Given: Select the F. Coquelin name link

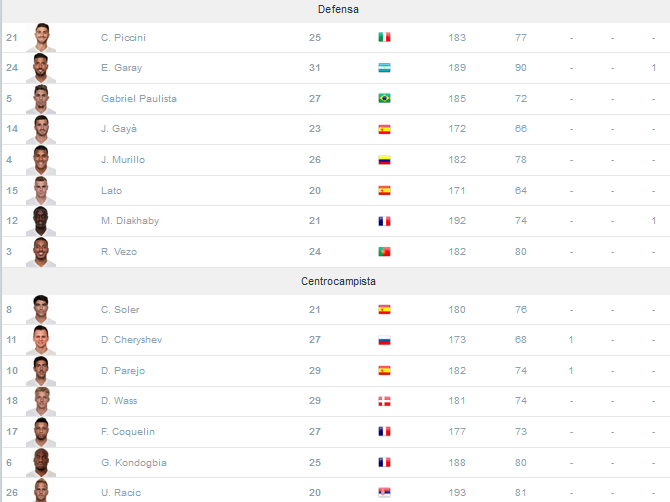Looking at the screenshot, I should [128, 432].
